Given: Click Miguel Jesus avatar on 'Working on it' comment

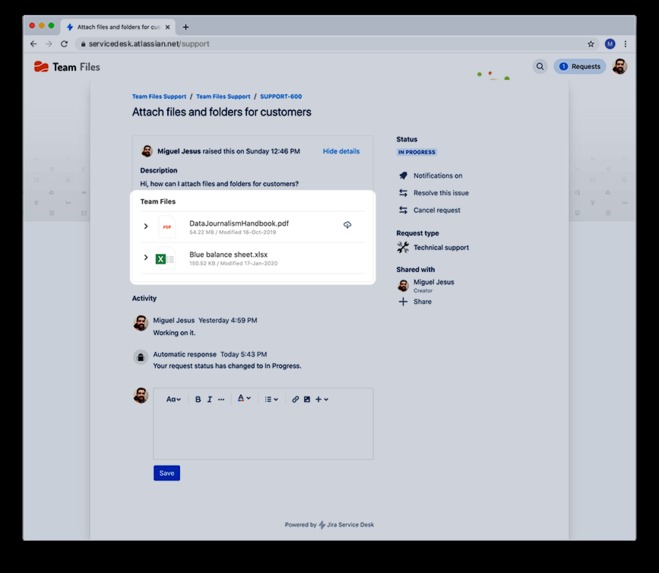Looking at the screenshot, I should click(141, 323).
